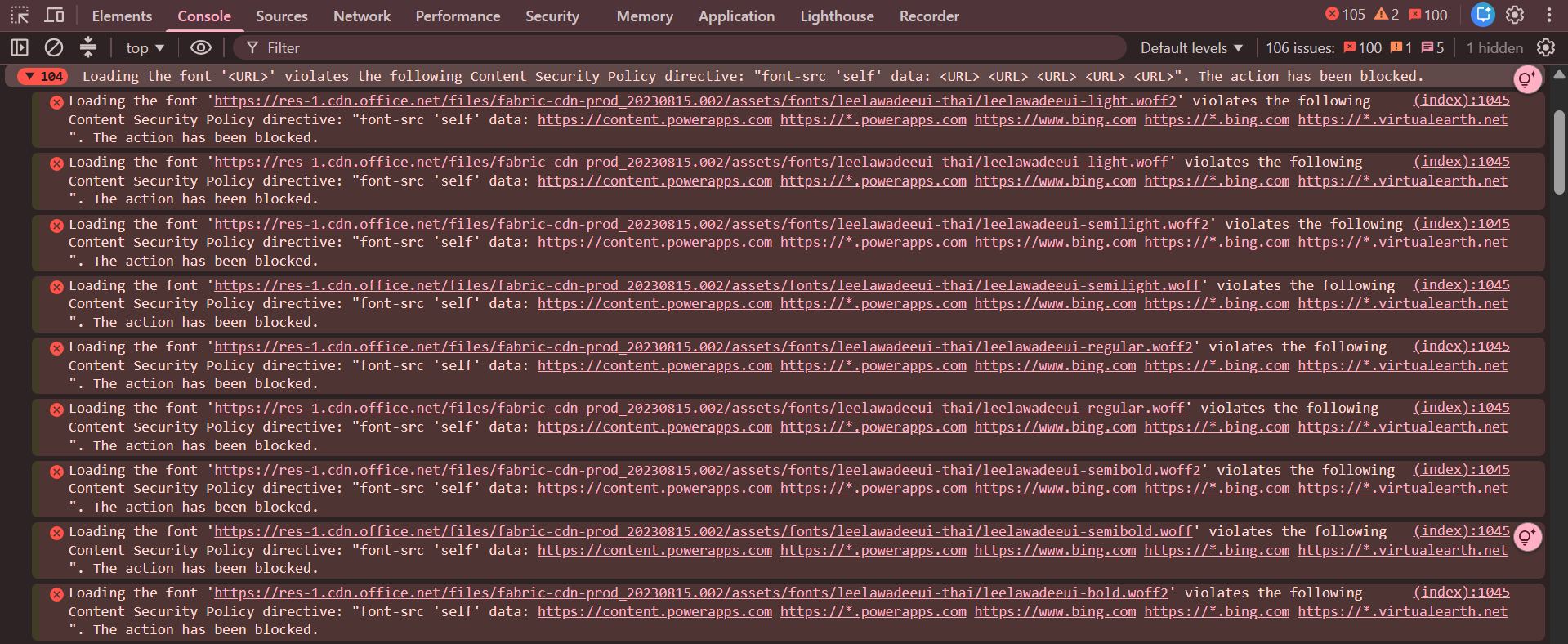The image size is (1568, 644).
Task: Open the blue AI assistance icon
Action: click(1483, 15)
